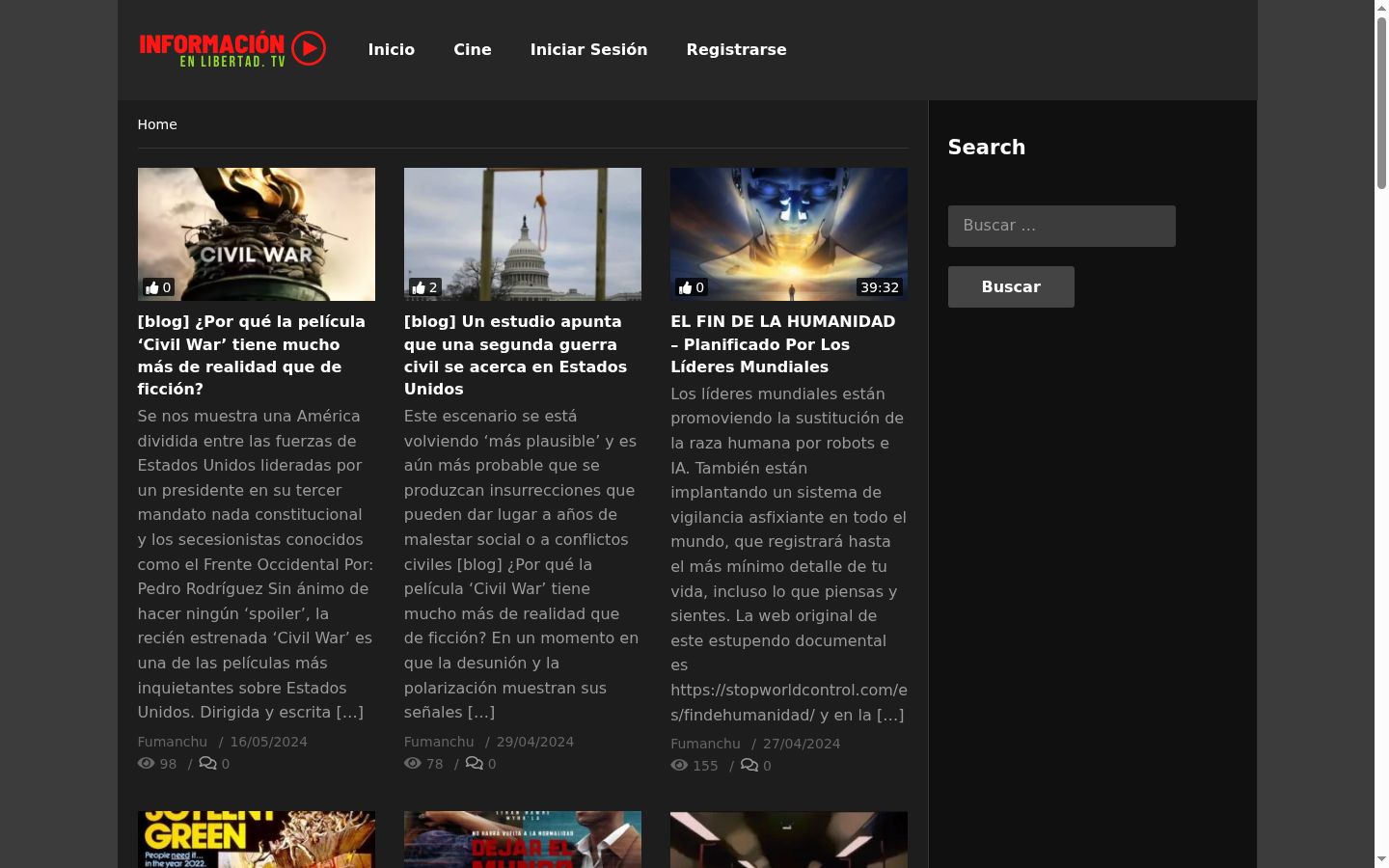
Task: Click the 39:32 duration badge
Action: point(880,287)
